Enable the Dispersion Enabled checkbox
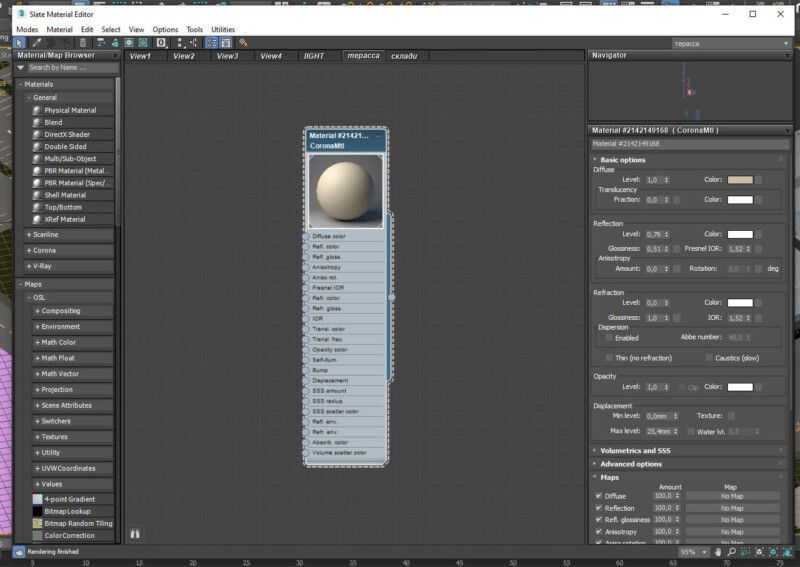 [x=609, y=338]
